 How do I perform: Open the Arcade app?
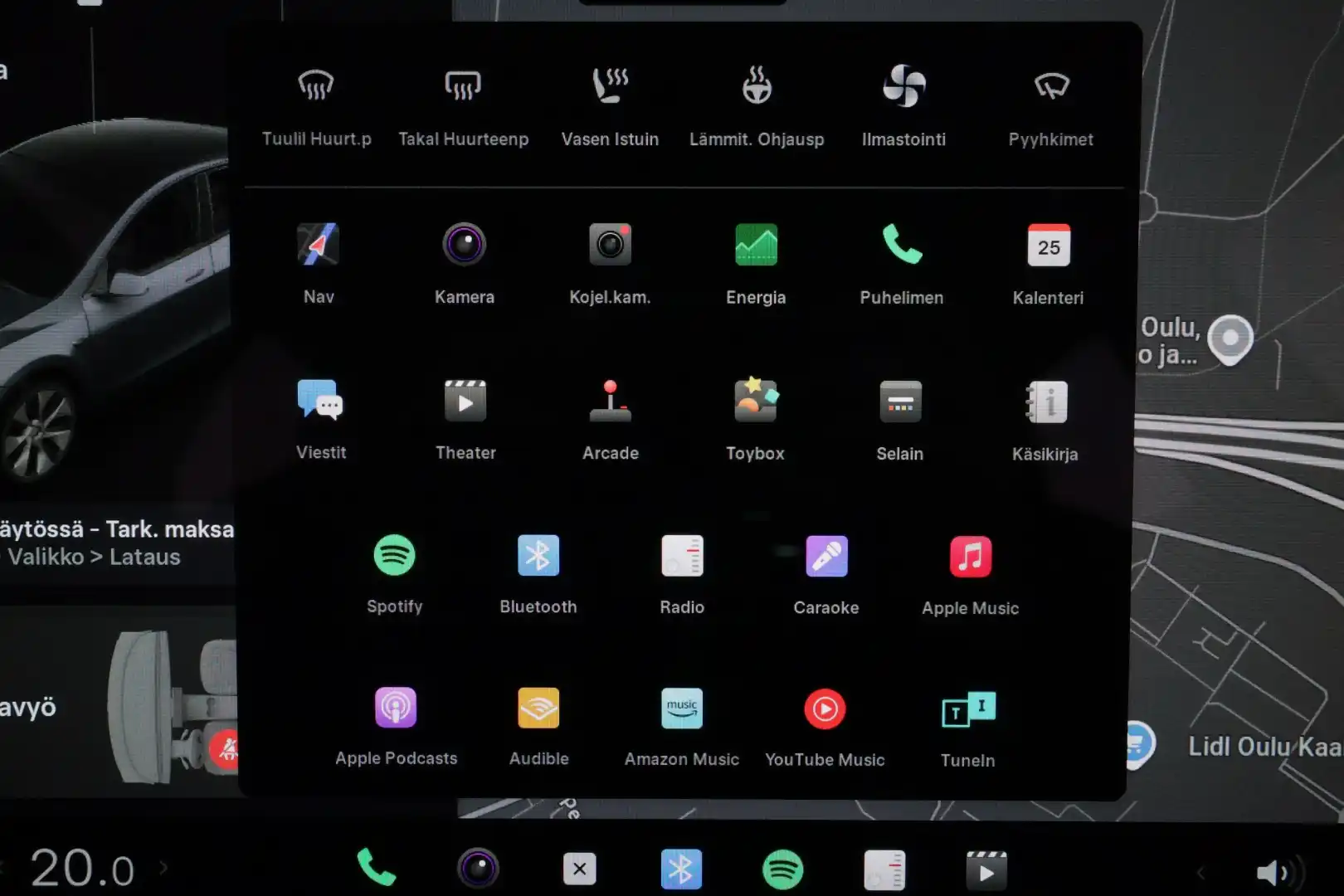pyautogui.click(x=611, y=420)
